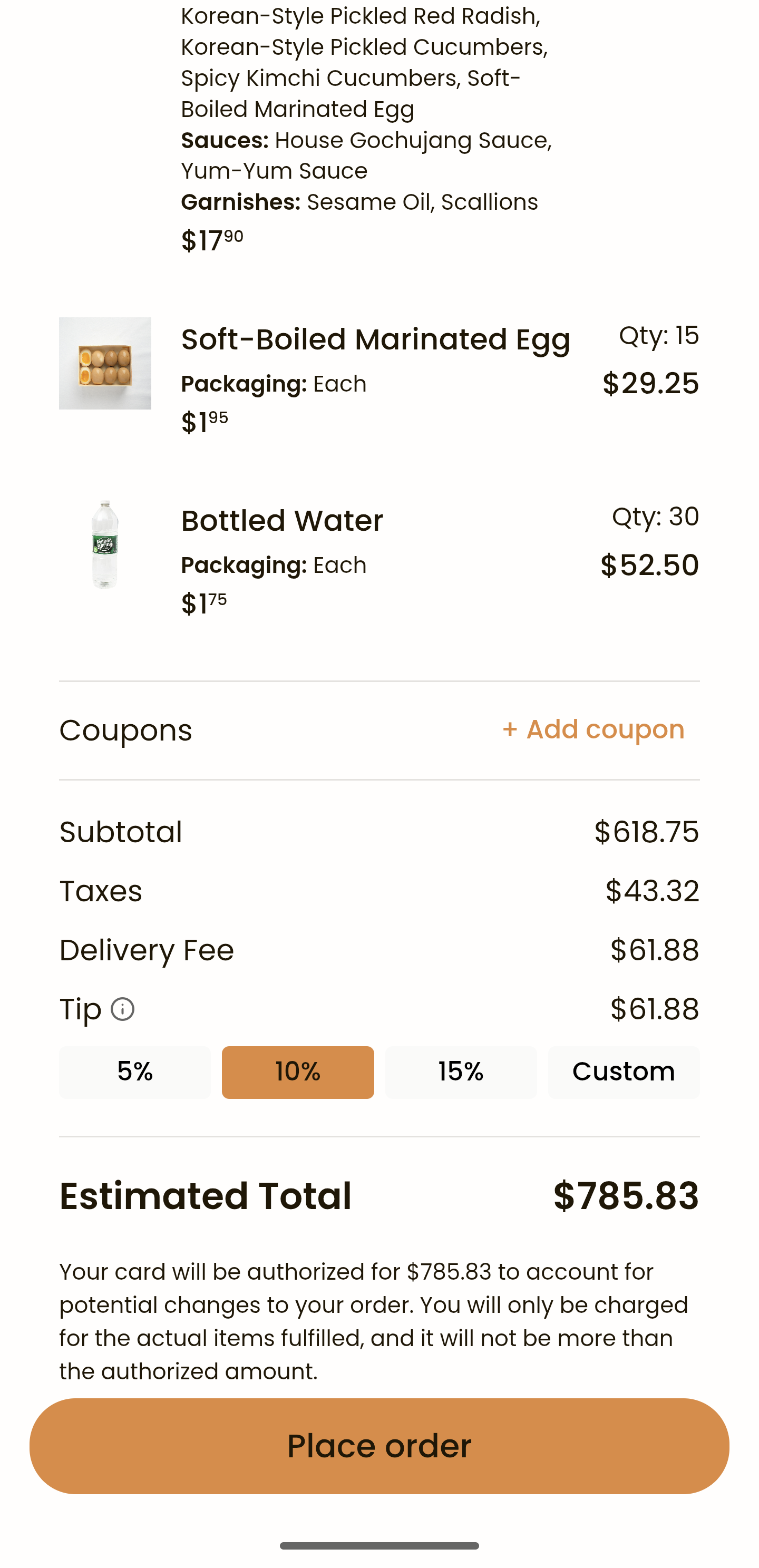This screenshot has width=759, height=1568.
Task: Select the 5% tip option
Action: (135, 1072)
